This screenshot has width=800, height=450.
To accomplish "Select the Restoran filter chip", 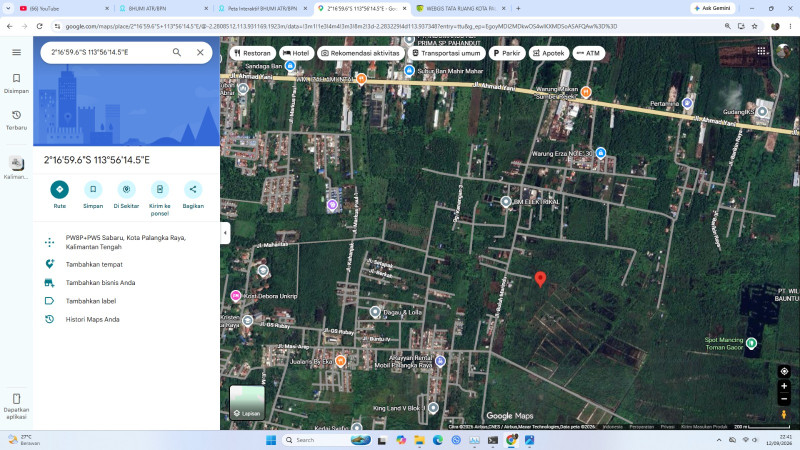I will pyautogui.click(x=253, y=53).
